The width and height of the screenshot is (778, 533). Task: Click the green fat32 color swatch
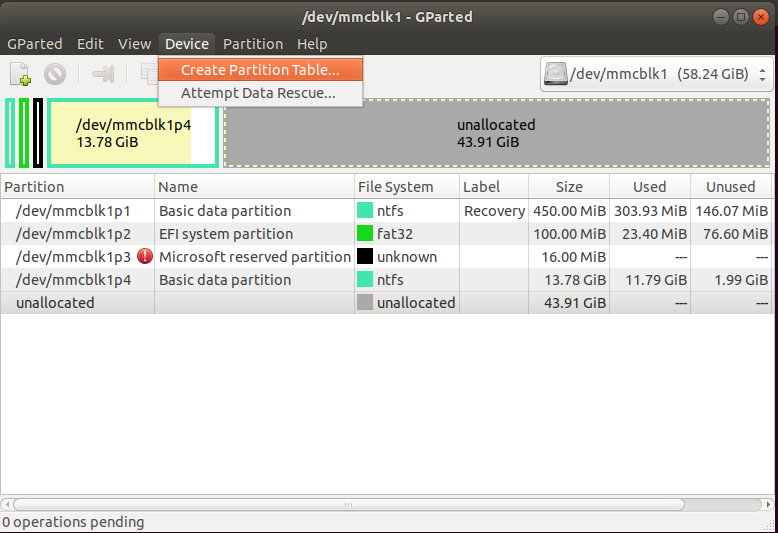365,233
